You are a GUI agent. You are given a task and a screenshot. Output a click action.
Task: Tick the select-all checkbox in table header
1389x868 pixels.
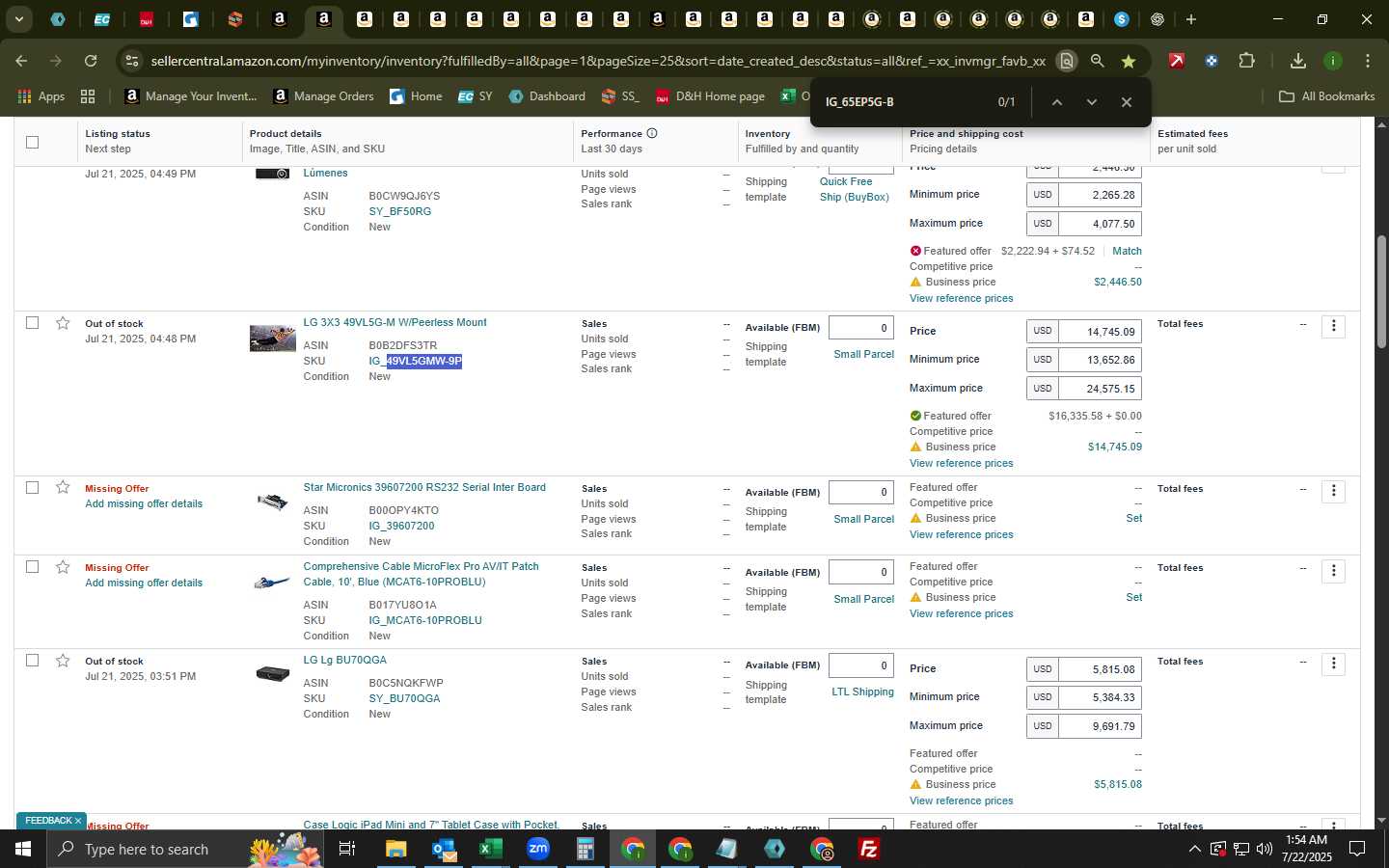(x=32, y=142)
